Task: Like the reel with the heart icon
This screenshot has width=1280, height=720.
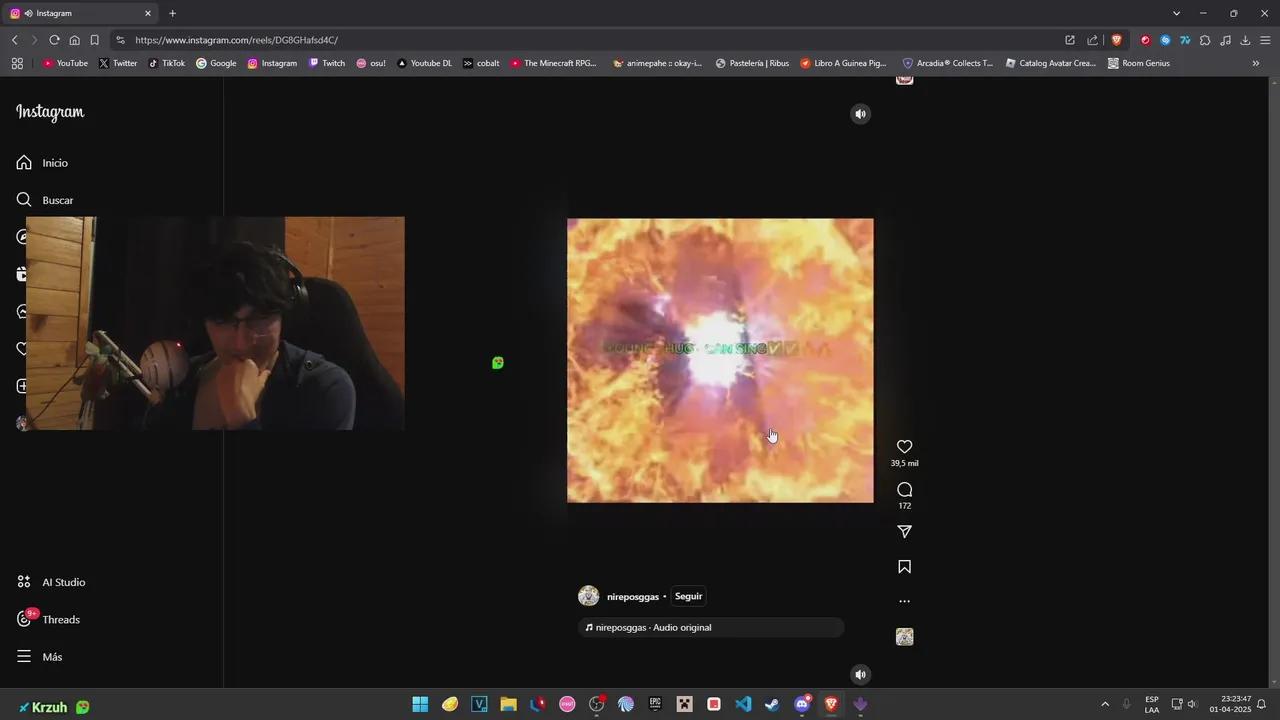Action: point(904,447)
